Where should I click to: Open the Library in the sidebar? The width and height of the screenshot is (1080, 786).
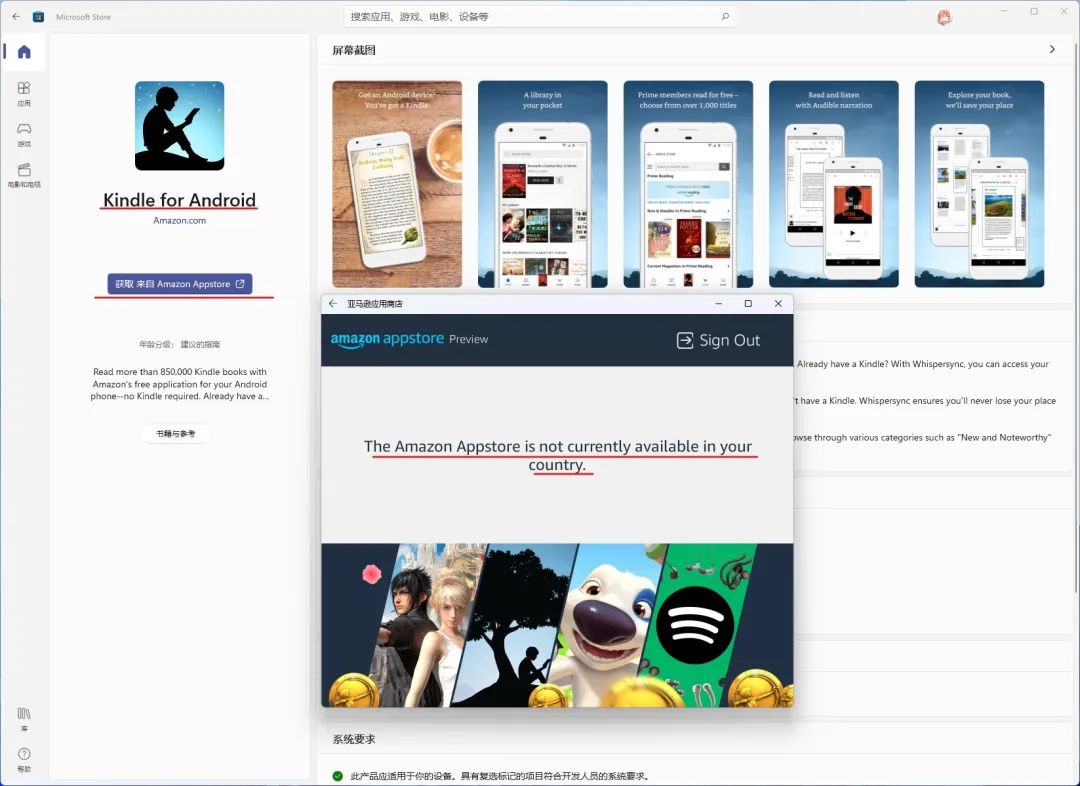(x=24, y=719)
